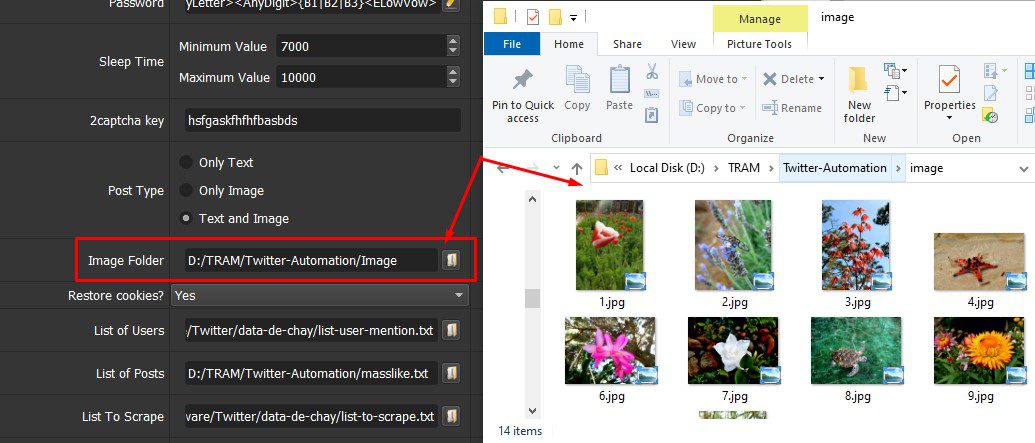Select the 2.jpg lavender thumbnail
The image size is (1035, 443).
click(x=734, y=245)
